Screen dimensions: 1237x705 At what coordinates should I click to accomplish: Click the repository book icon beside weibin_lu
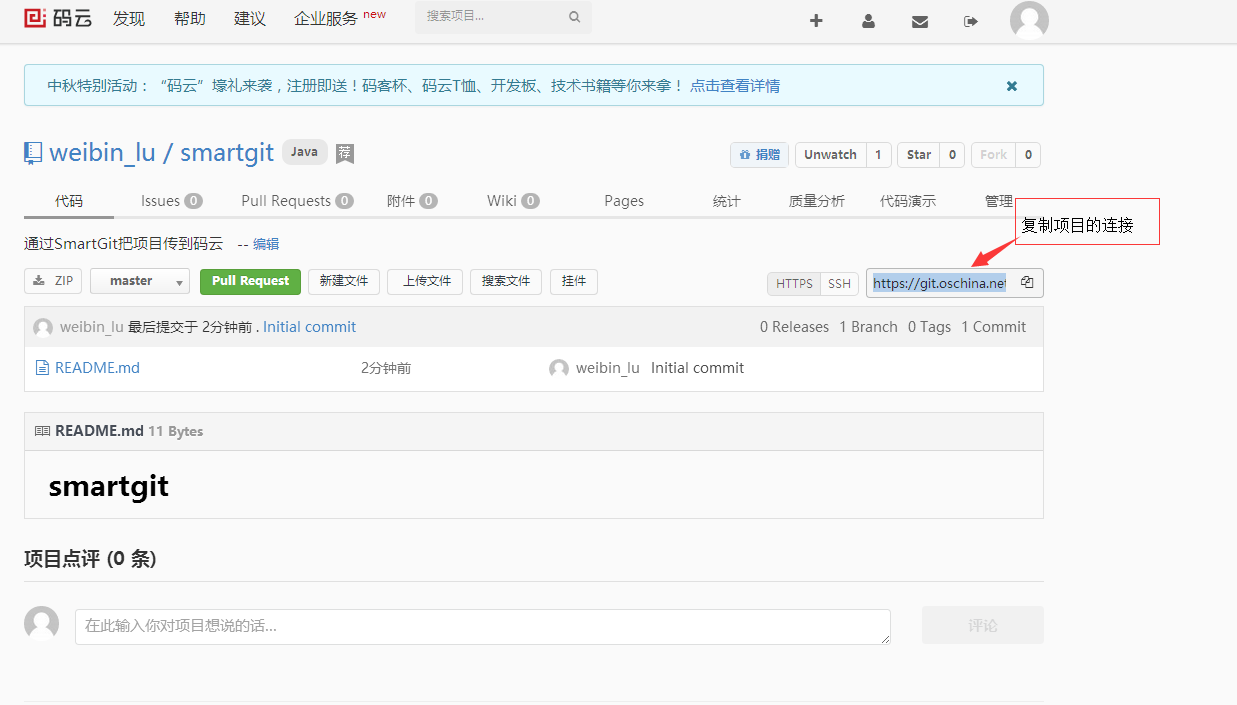pos(33,153)
